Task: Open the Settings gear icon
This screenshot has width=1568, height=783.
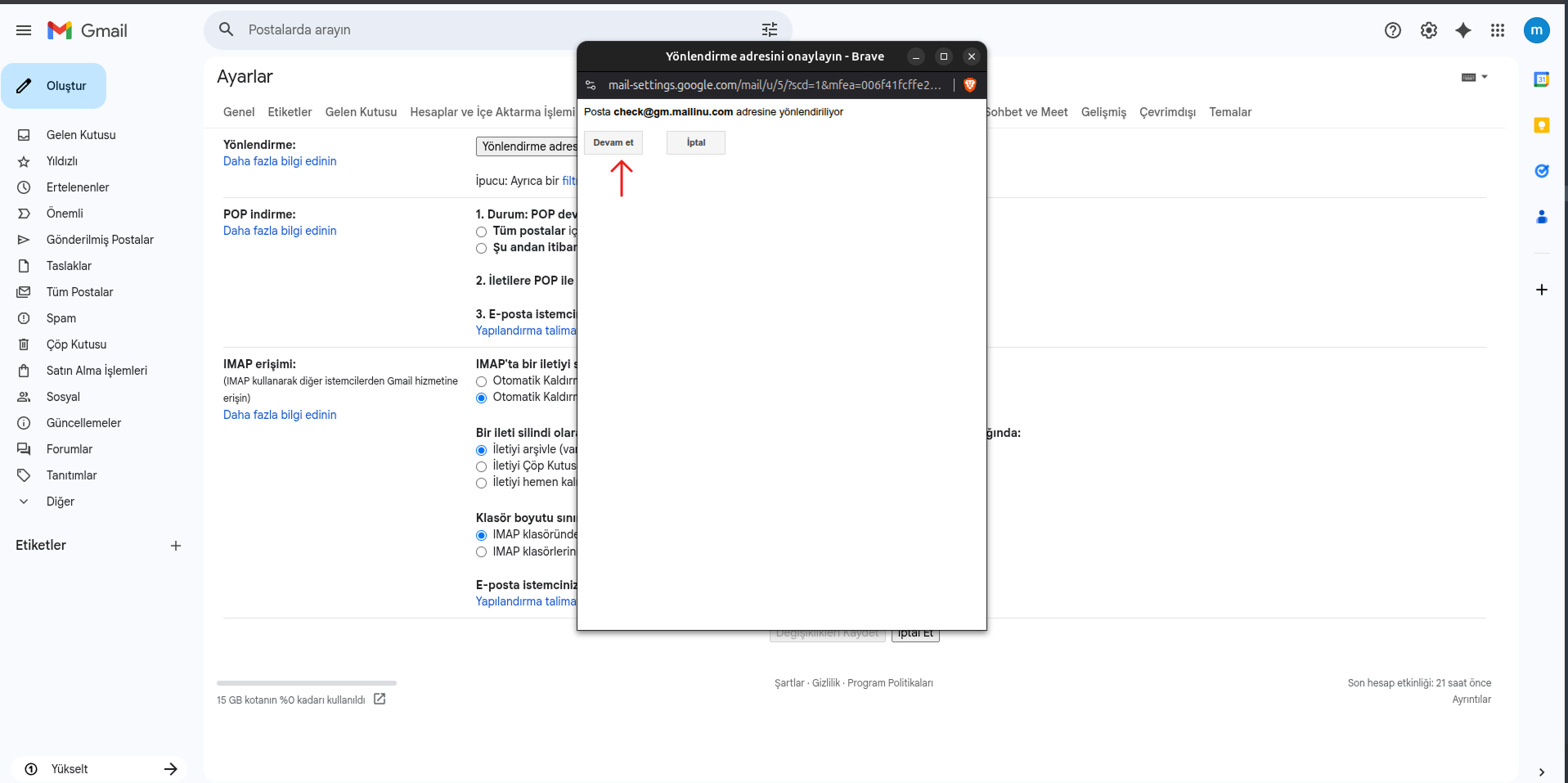Action: [x=1429, y=30]
